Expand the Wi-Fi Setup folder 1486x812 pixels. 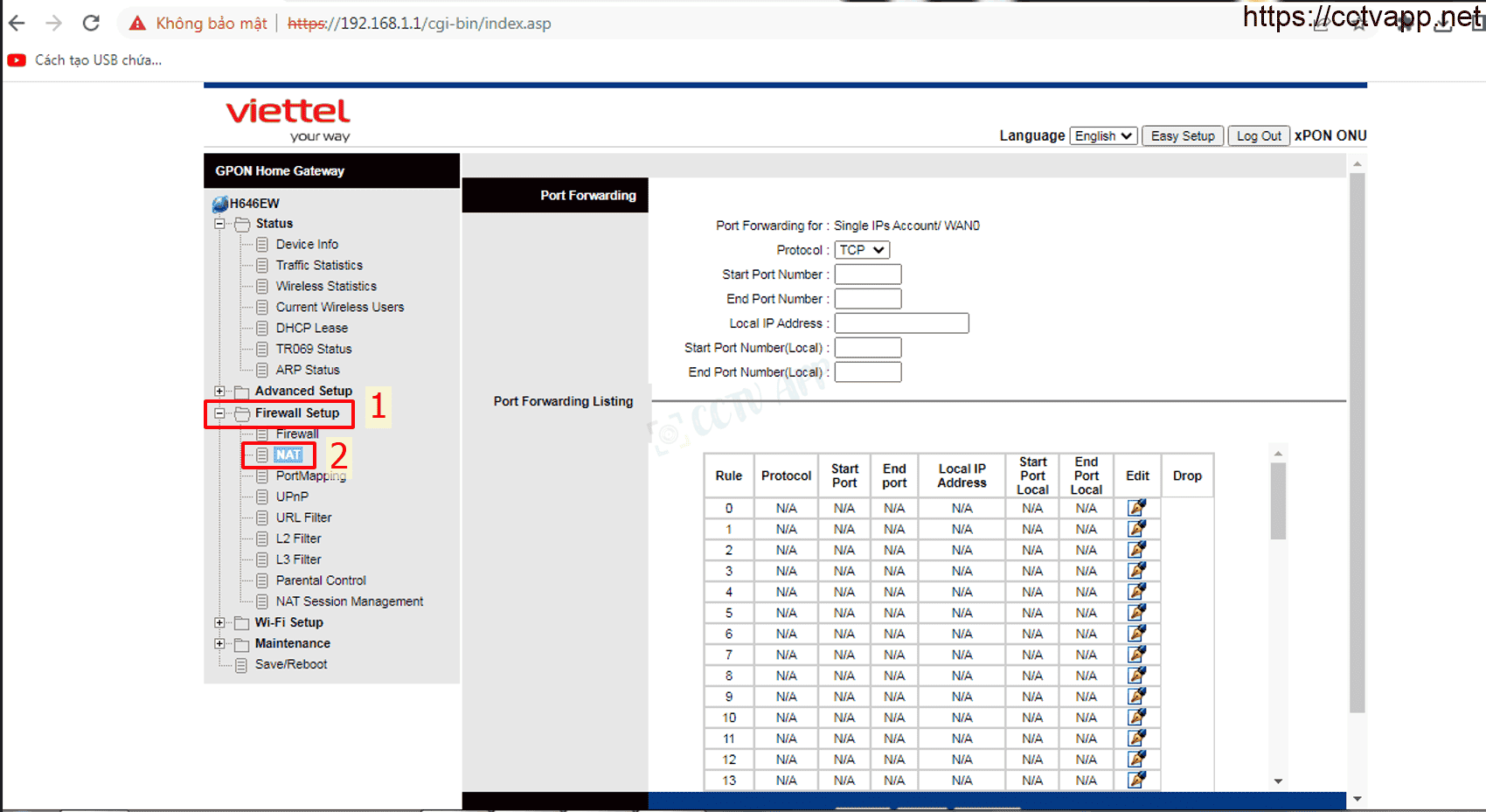click(x=219, y=622)
